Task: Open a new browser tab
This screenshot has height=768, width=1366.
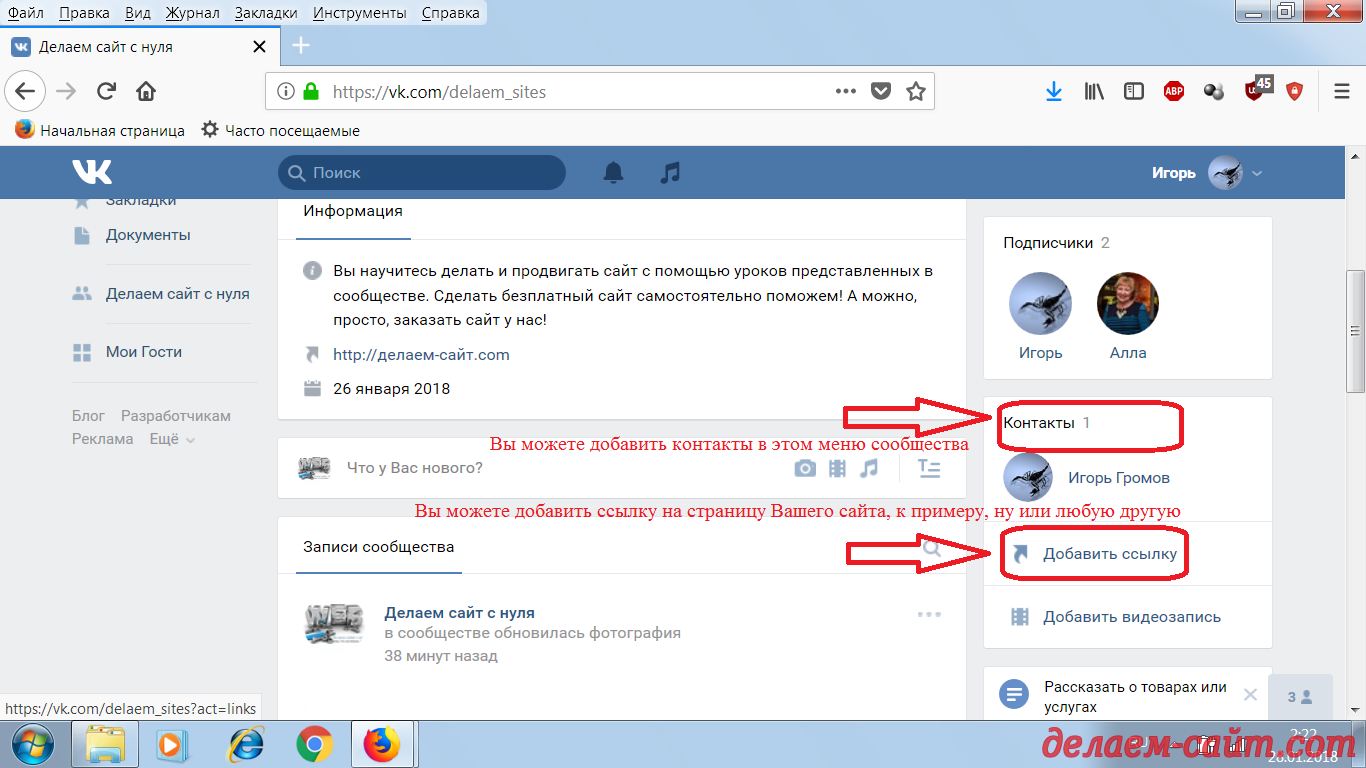Action: 301,45
